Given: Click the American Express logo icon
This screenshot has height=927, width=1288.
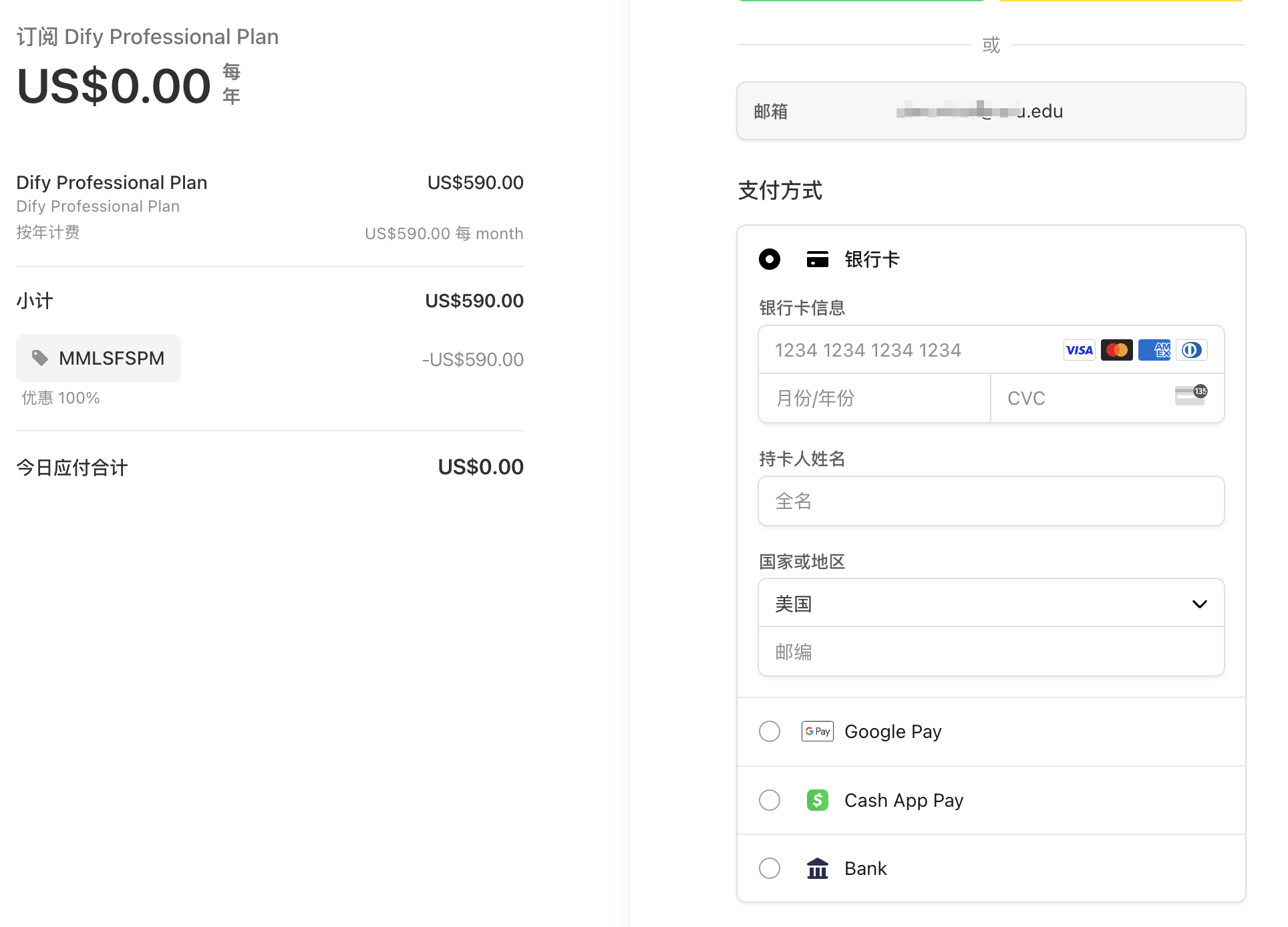Looking at the screenshot, I should tap(1154, 350).
